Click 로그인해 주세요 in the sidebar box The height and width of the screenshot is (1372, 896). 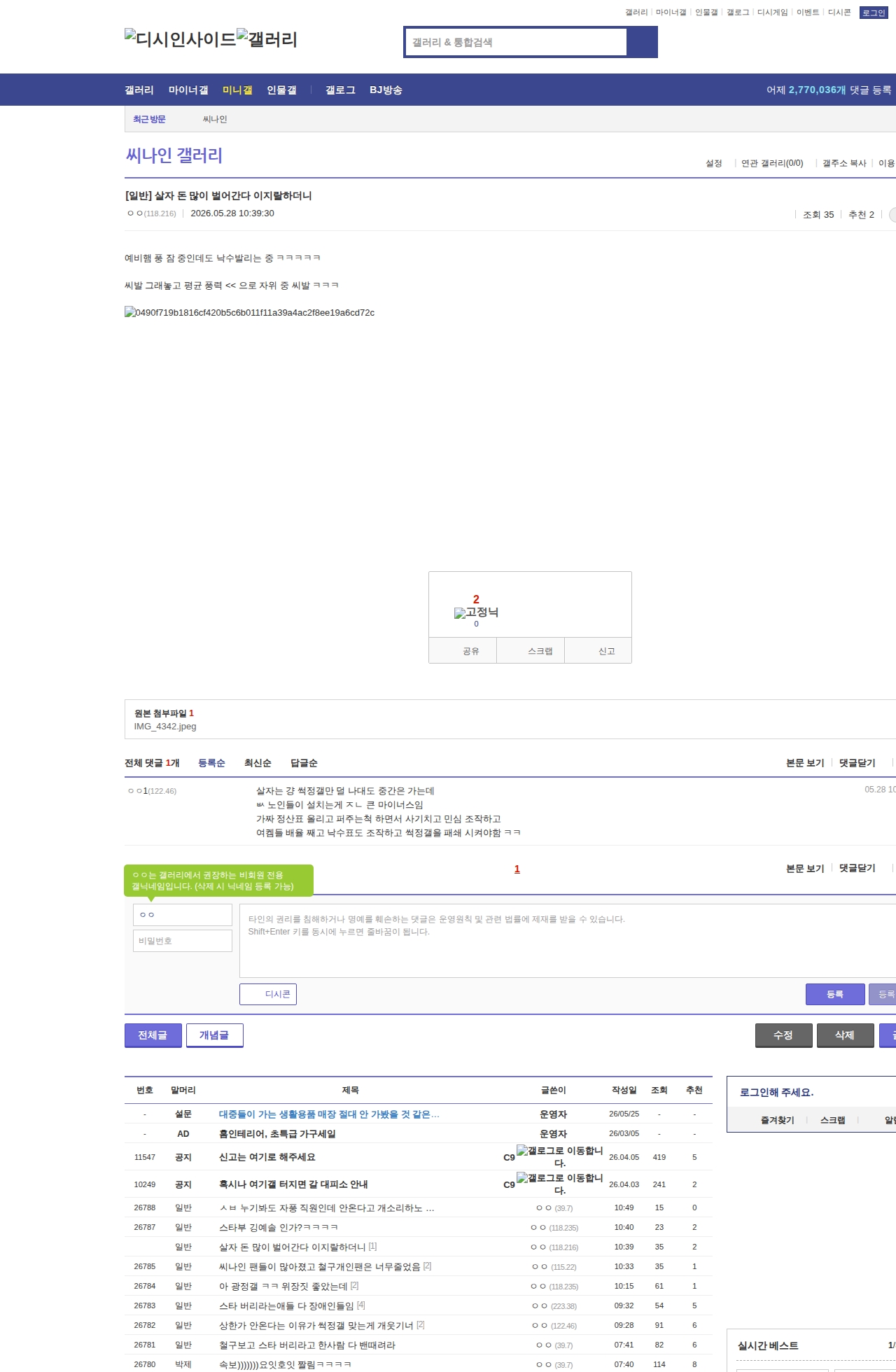[x=777, y=1092]
